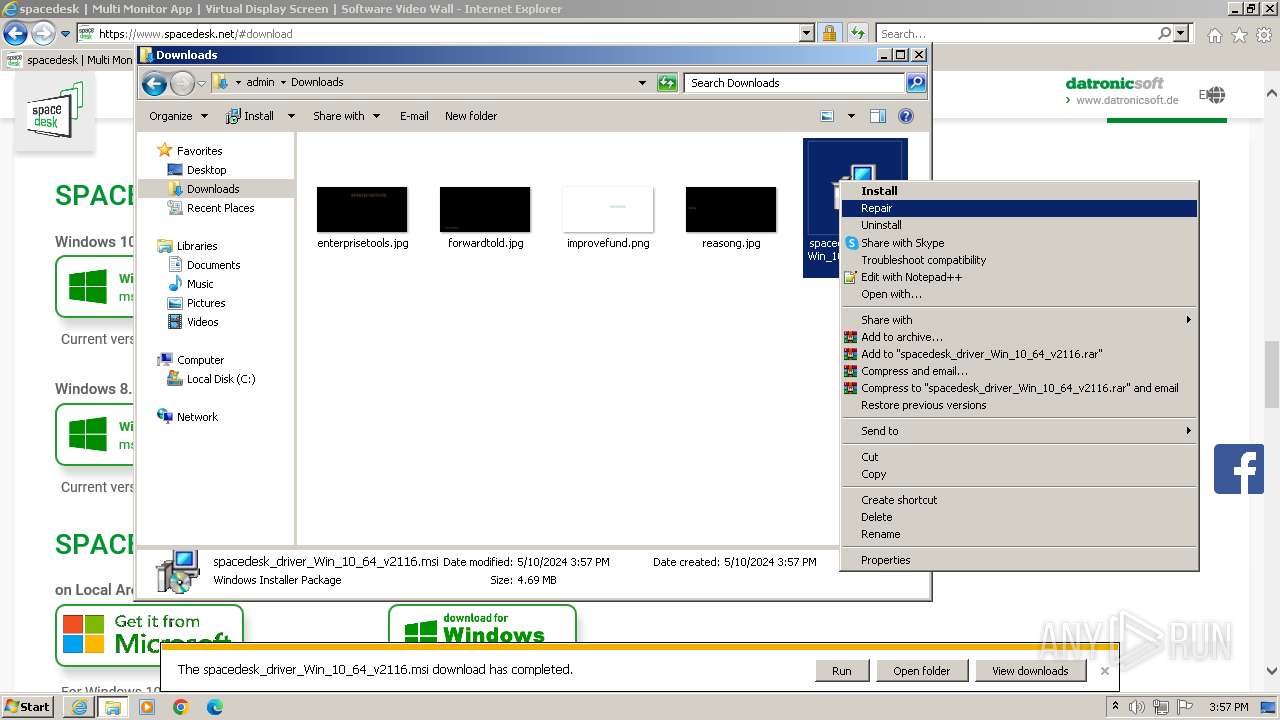
Task: Click the IE security lock icon
Action: pyautogui.click(x=829, y=34)
